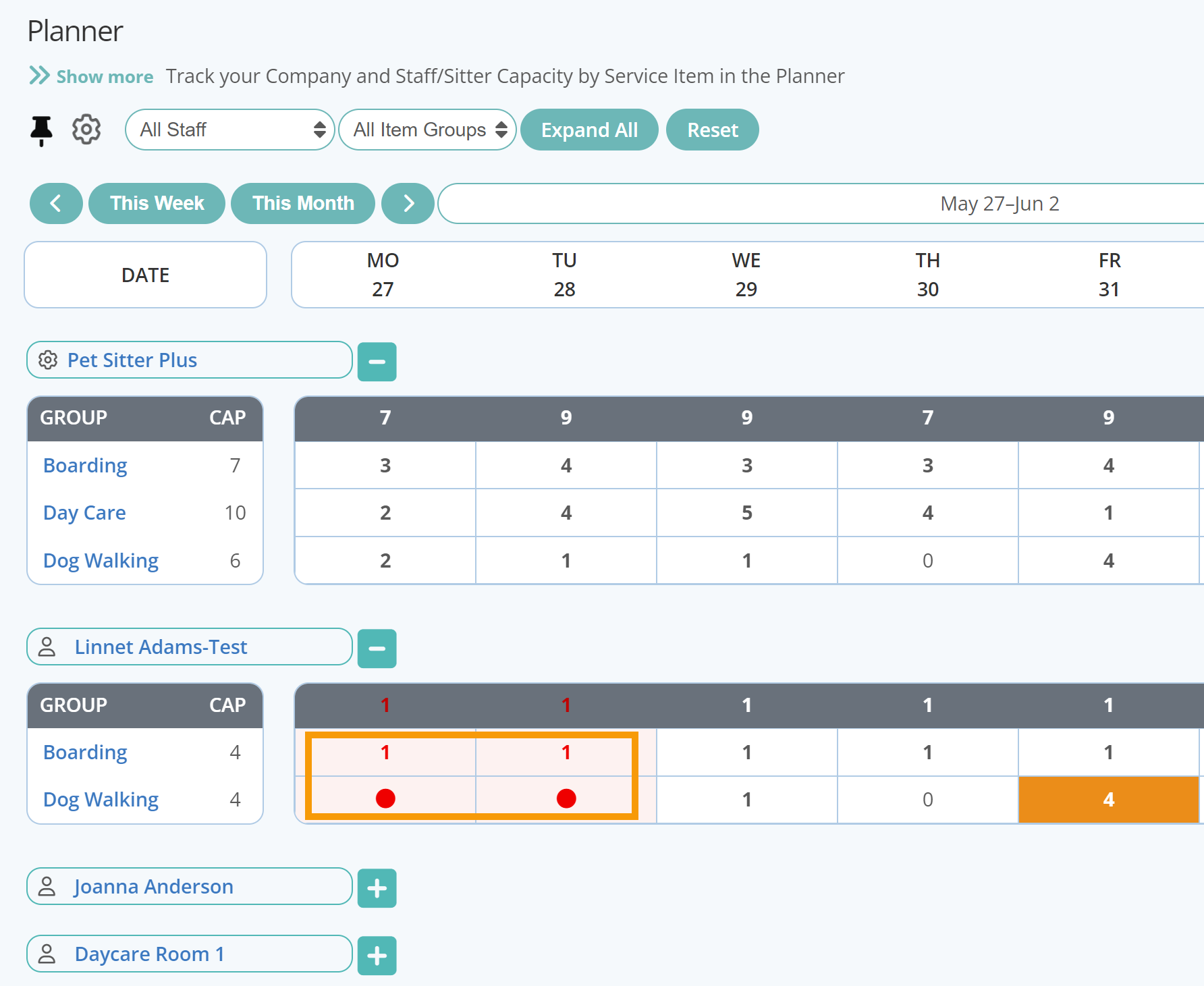Click the double-chevron Show more icon

[x=39, y=76]
